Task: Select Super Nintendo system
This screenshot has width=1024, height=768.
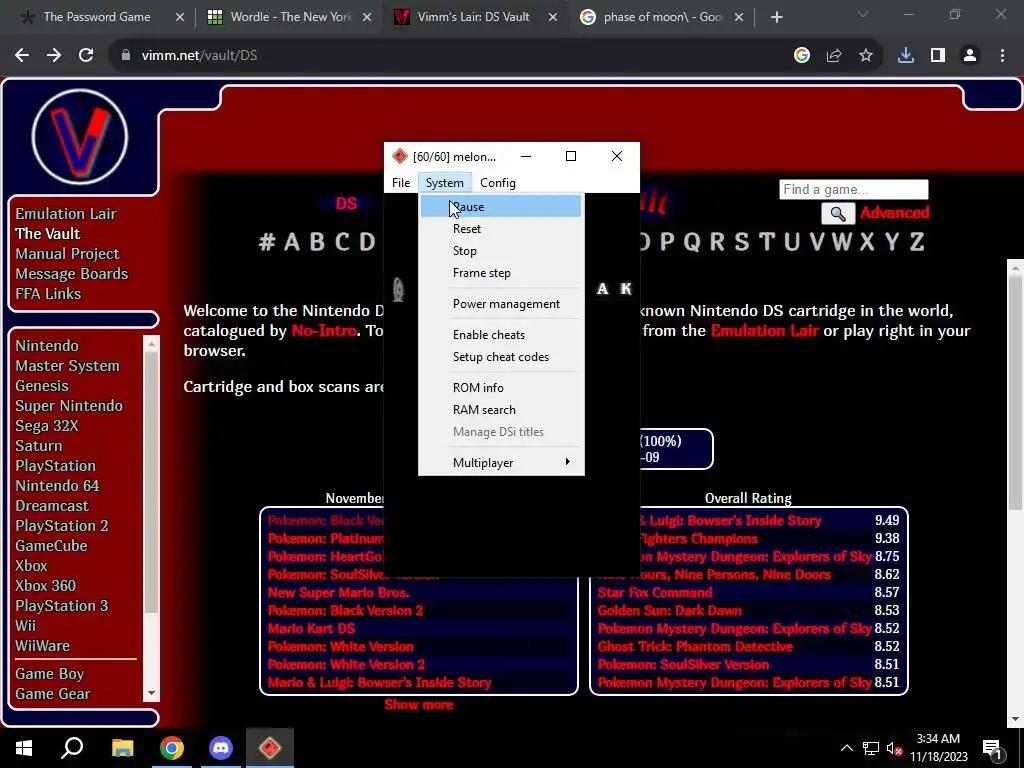Action: [69, 406]
